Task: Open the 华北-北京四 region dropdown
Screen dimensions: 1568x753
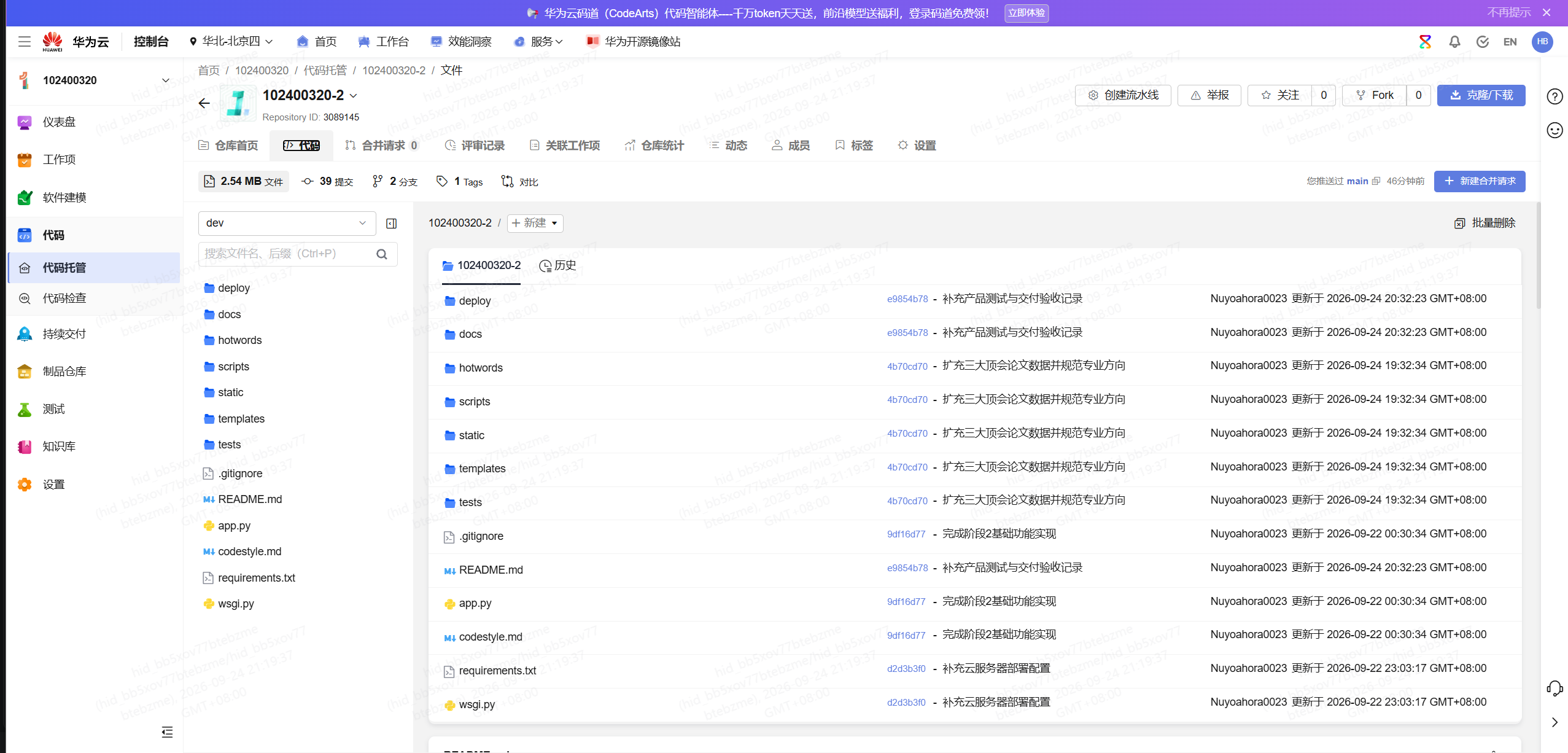Action: (231, 41)
